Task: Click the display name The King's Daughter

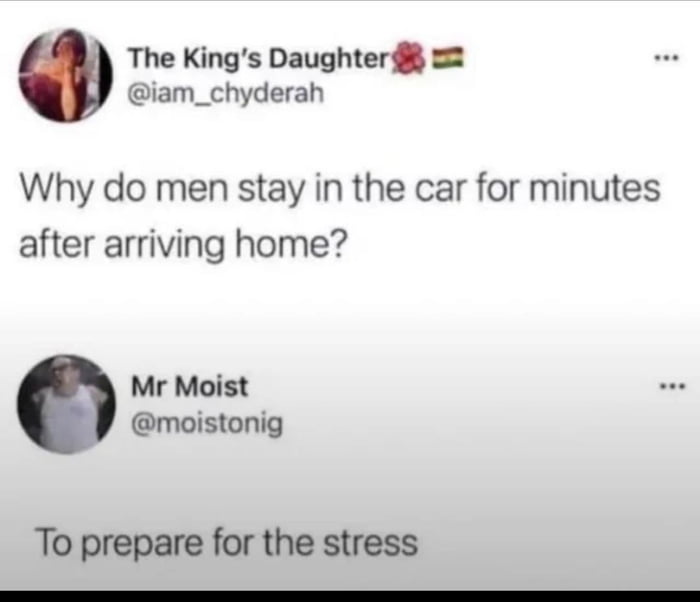Action: (259, 59)
